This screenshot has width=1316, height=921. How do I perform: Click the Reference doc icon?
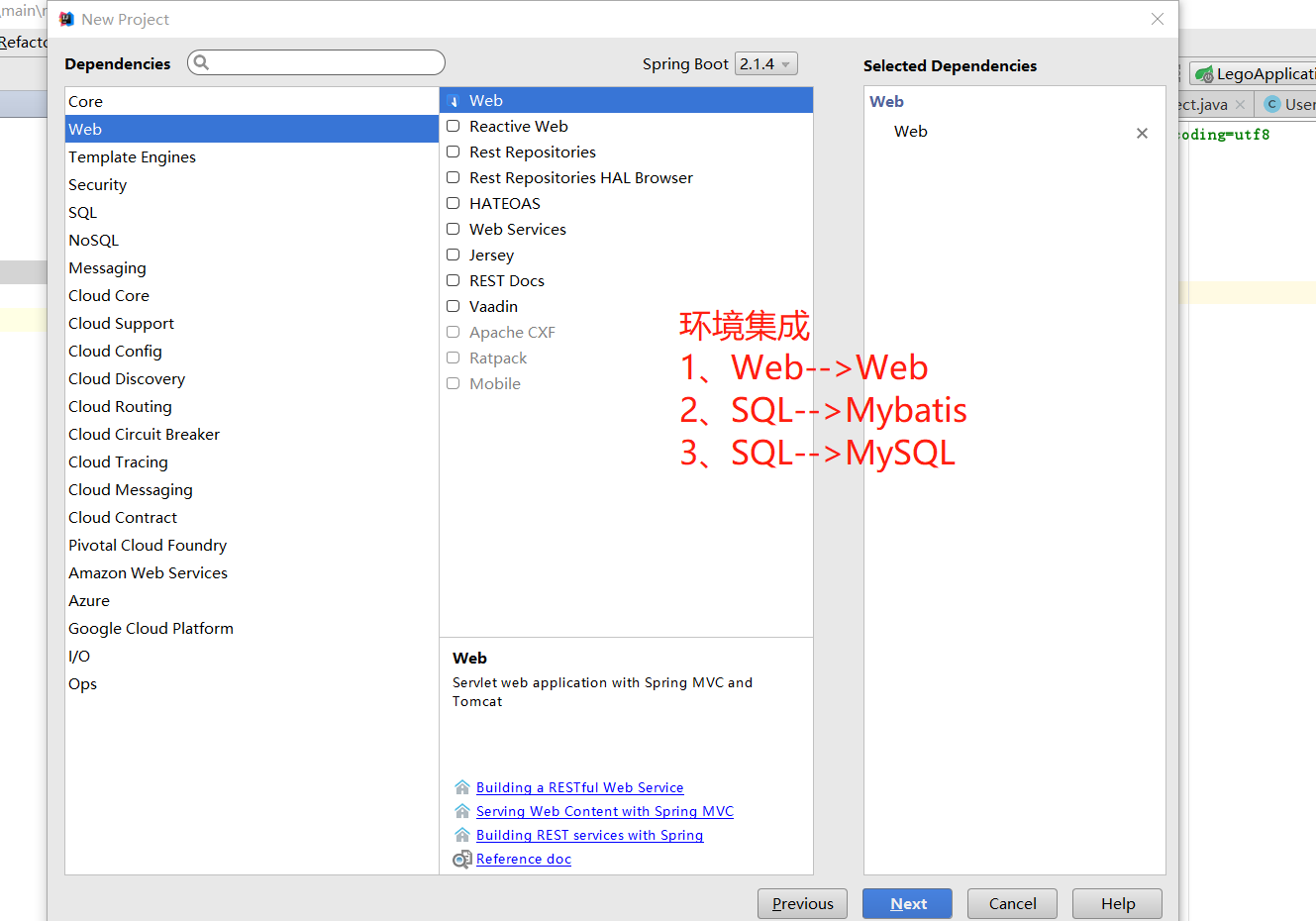click(462, 860)
